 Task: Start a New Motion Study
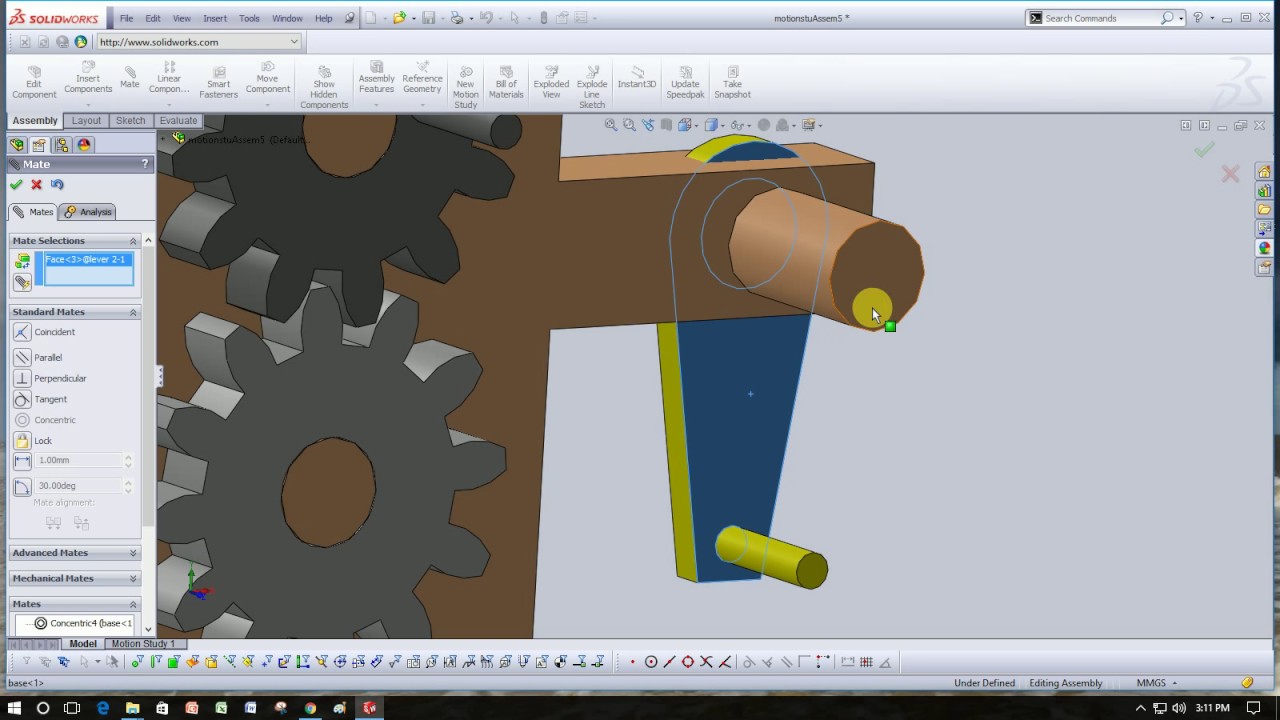point(466,87)
